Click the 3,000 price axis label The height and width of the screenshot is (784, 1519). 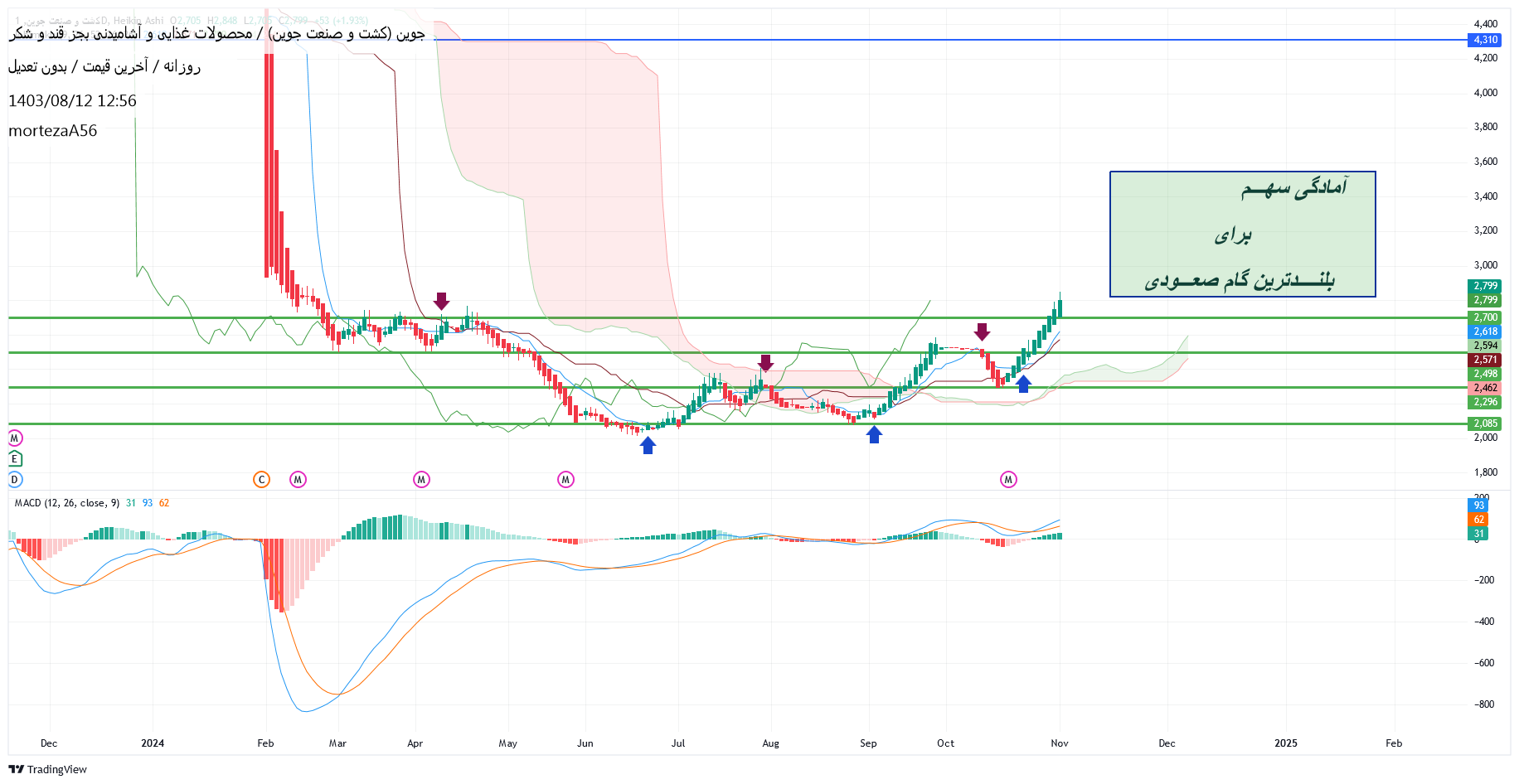pos(1486,265)
